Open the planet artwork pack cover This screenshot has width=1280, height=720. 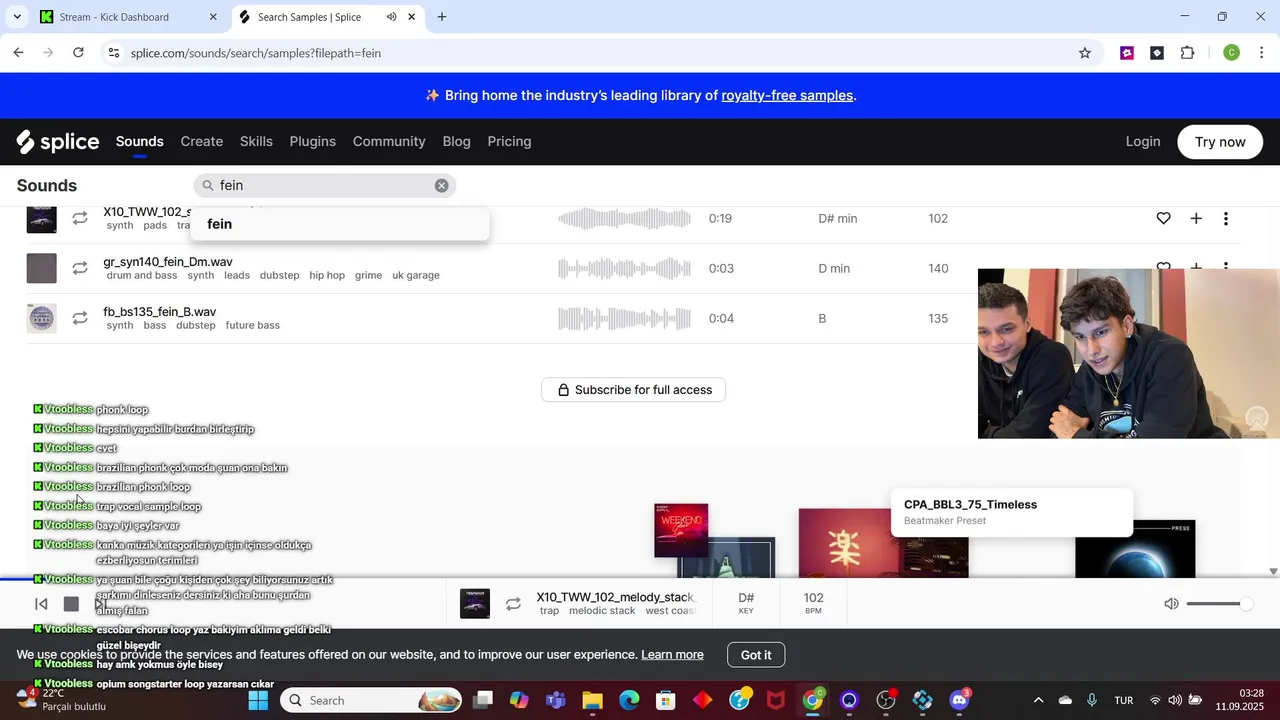coord(1135,549)
